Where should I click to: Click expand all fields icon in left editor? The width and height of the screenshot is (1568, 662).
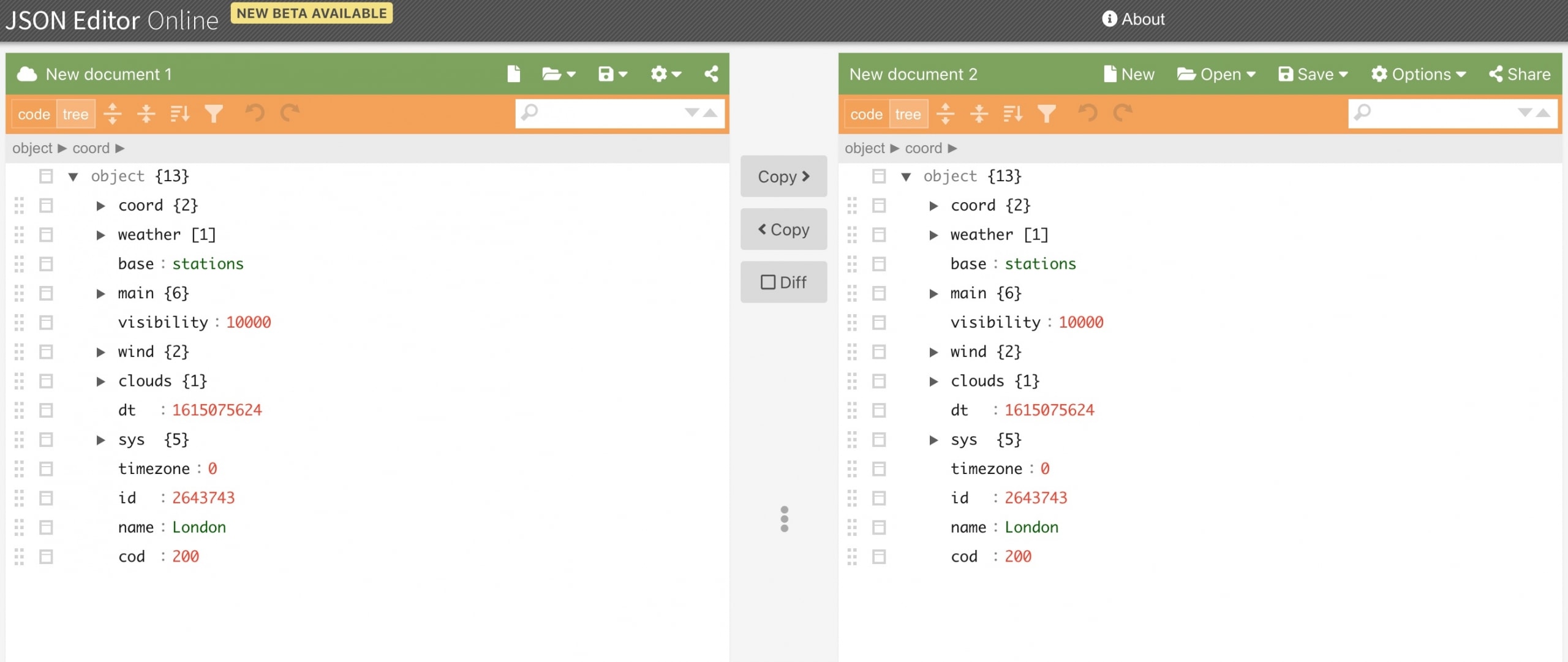113,113
